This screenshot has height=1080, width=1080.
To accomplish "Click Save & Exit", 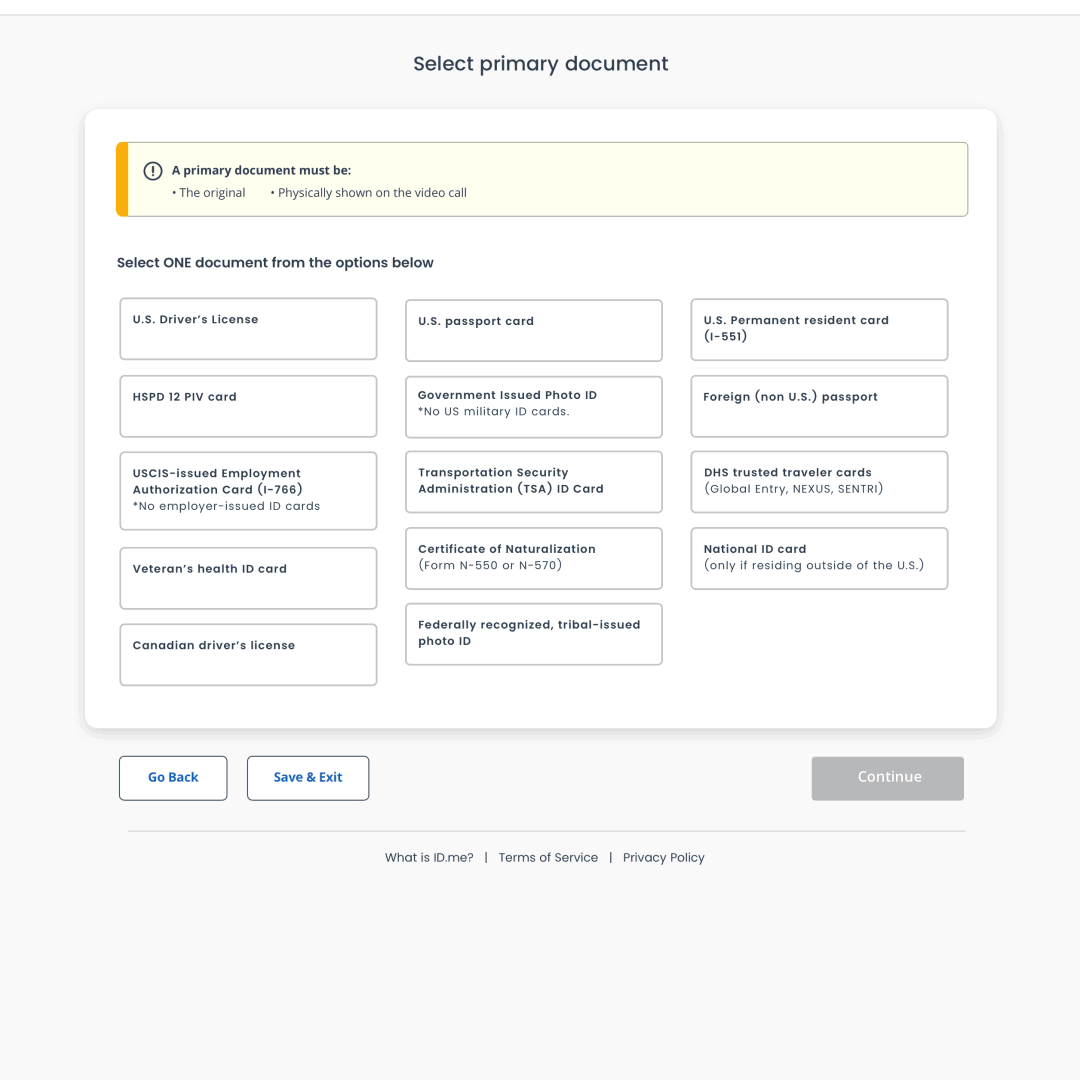I will [308, 777].
